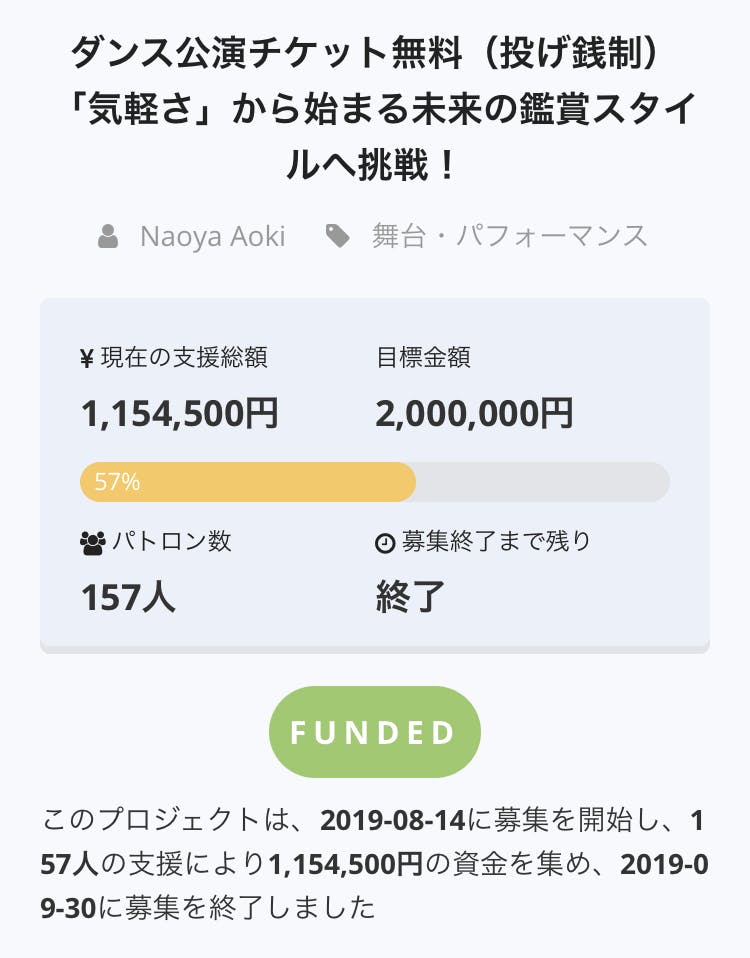
Task: Open the 舞台・パフォーマンス category link
Action: pos(510,237)
